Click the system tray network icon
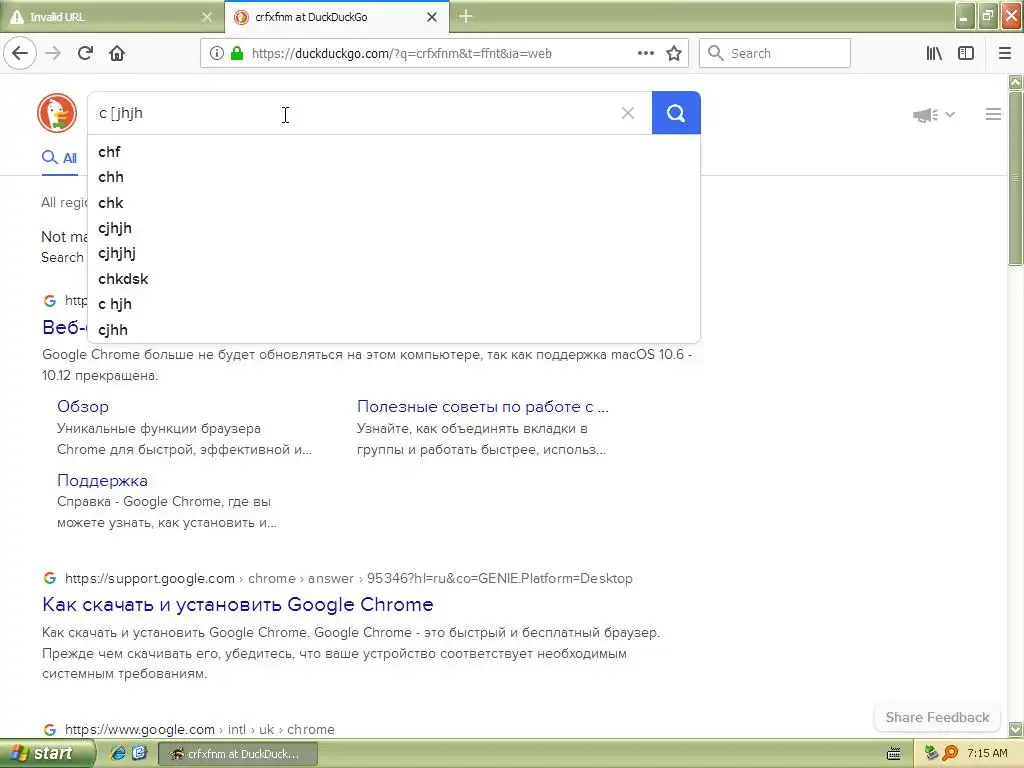Viewport: 1024px width, 768px height. pos(931,754)
